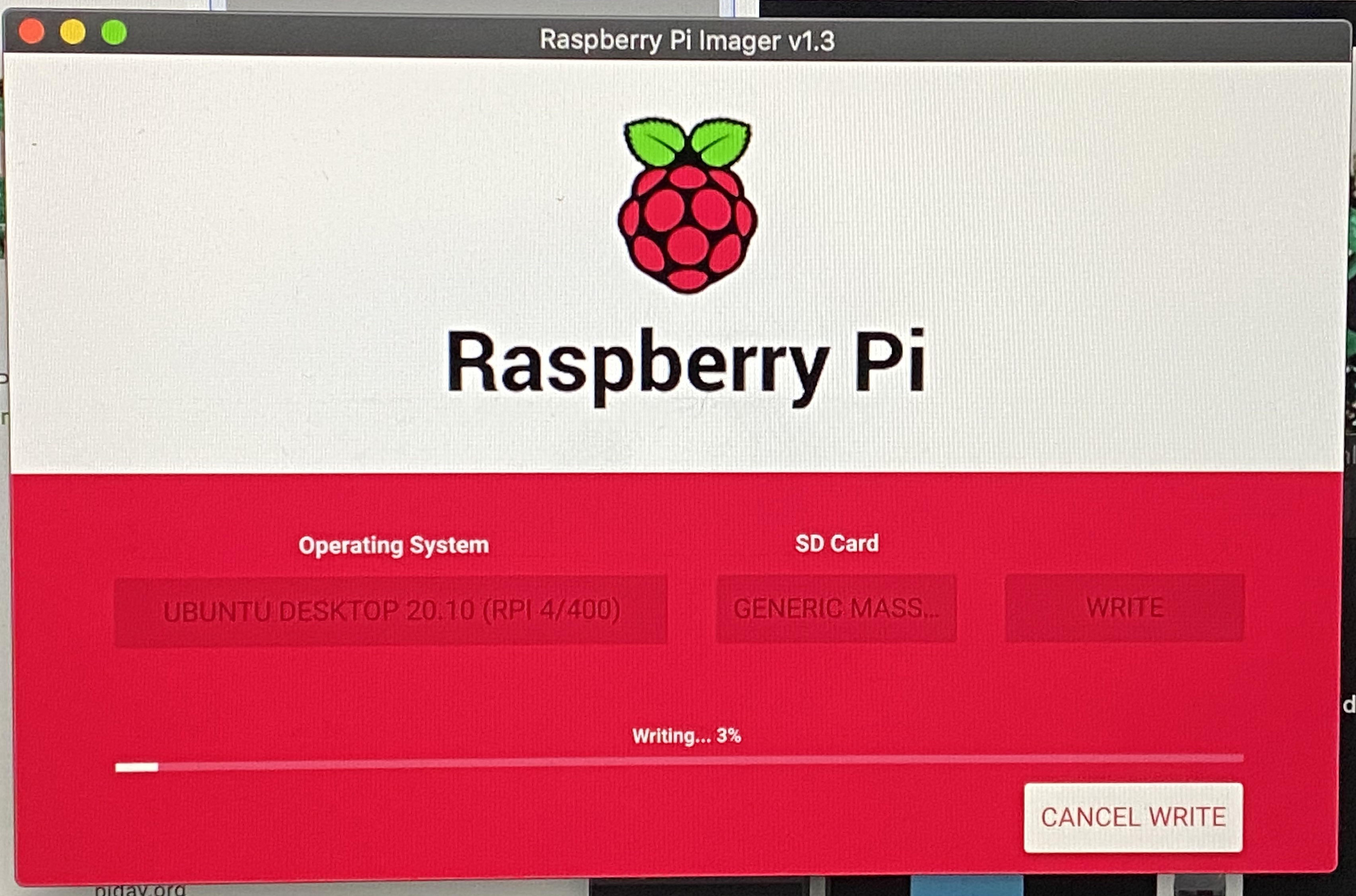Maximize the window with the green button
Viewport: 1356px width, 896px height.
tap(114, 32)
